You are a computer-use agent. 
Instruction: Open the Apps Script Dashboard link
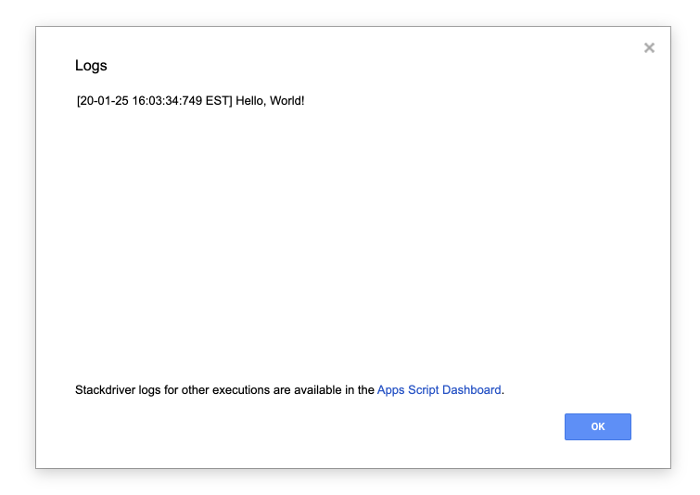coord(439,390)
